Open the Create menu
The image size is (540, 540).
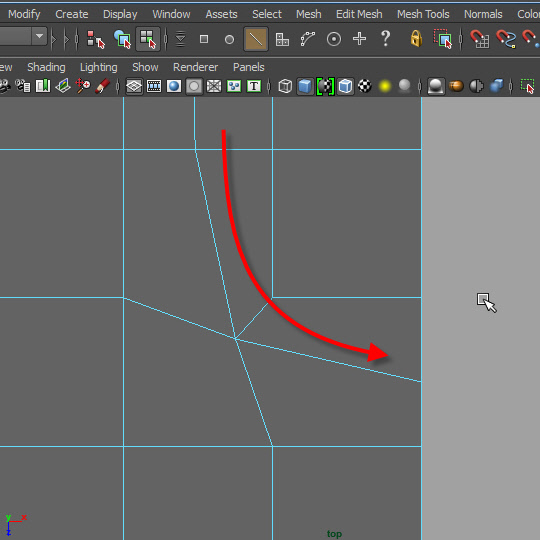(x=72, y=14)
